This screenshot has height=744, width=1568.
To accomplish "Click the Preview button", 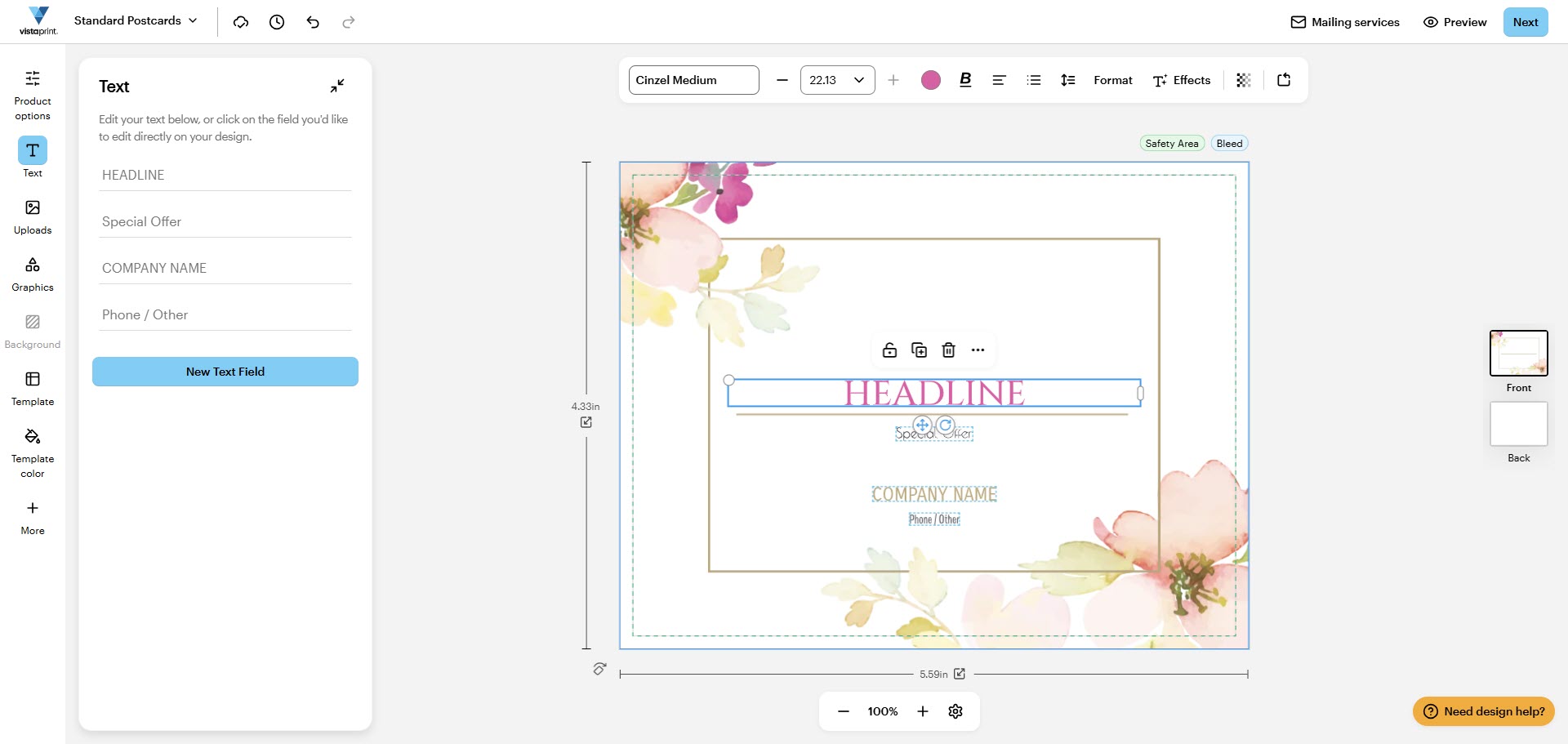I will [1455, 22].
